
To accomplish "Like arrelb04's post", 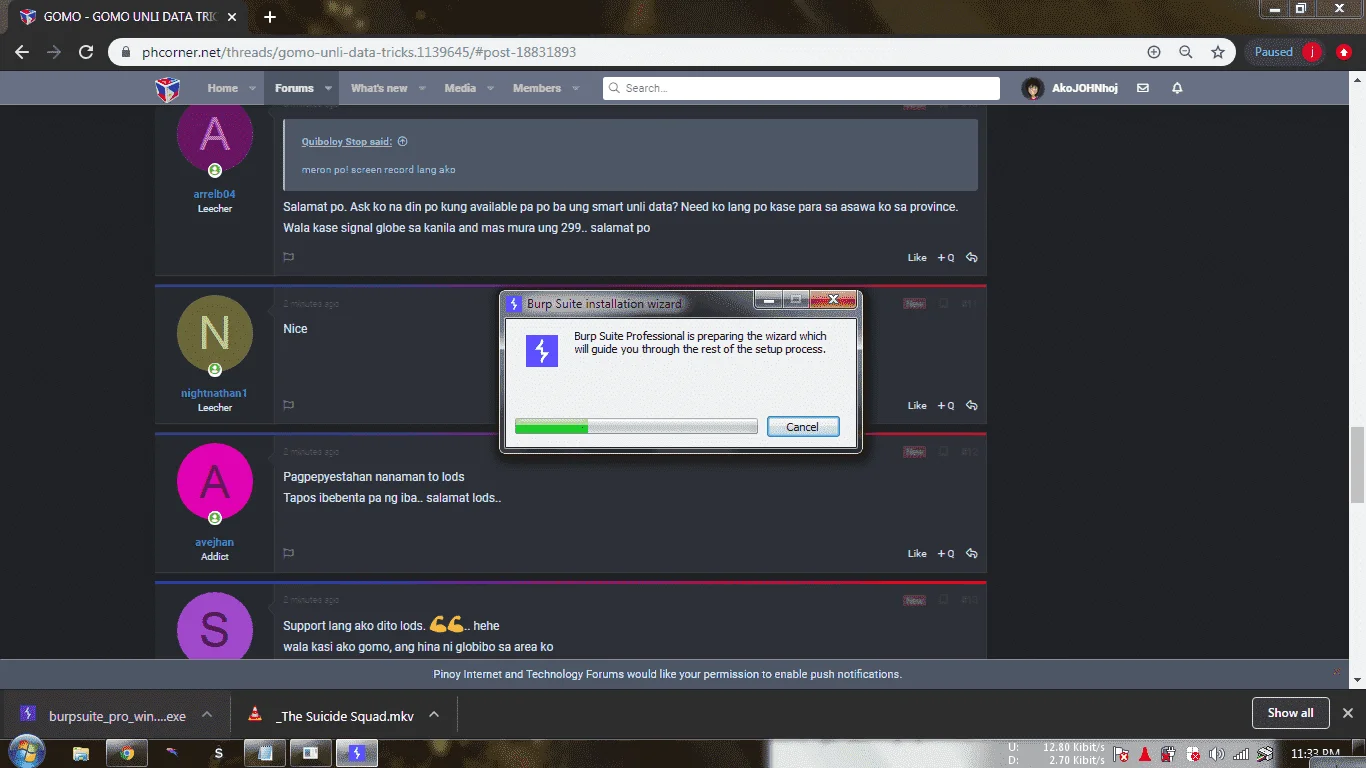I will click(x=917, y=258).
